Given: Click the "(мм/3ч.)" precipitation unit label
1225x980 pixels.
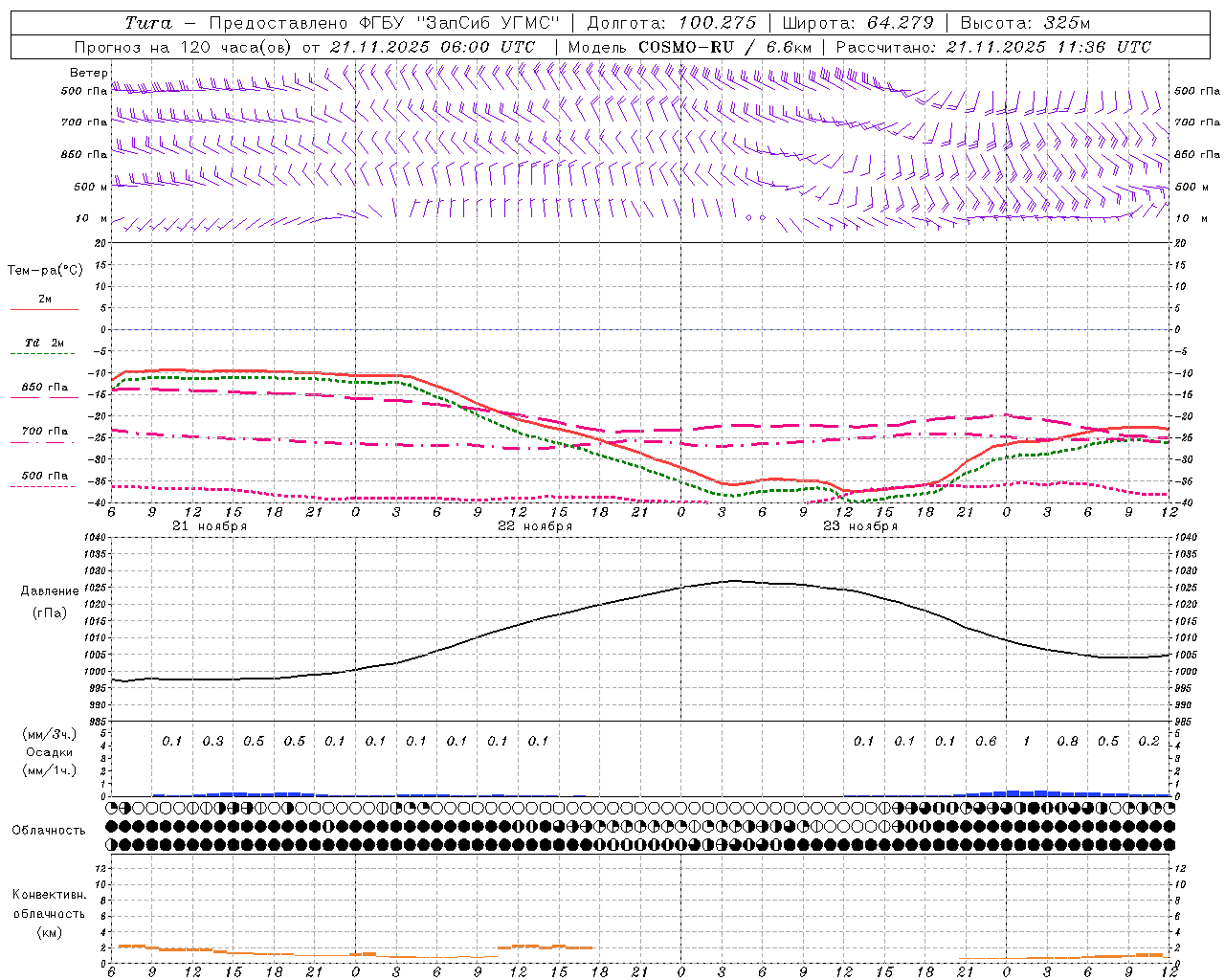Looking at the screenshot, I should click(49, 734).
